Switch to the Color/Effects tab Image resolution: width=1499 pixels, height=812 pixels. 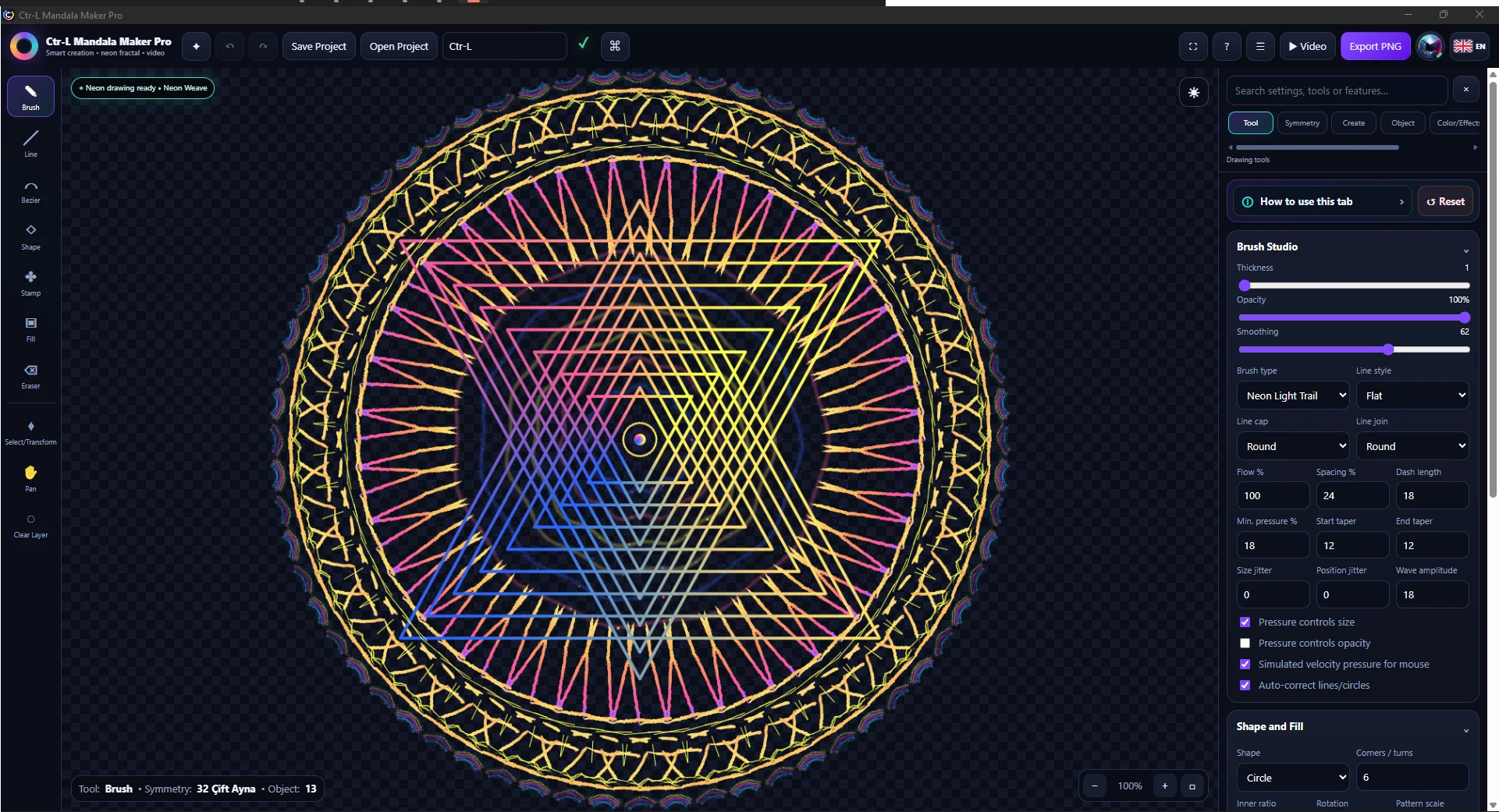1456,122
